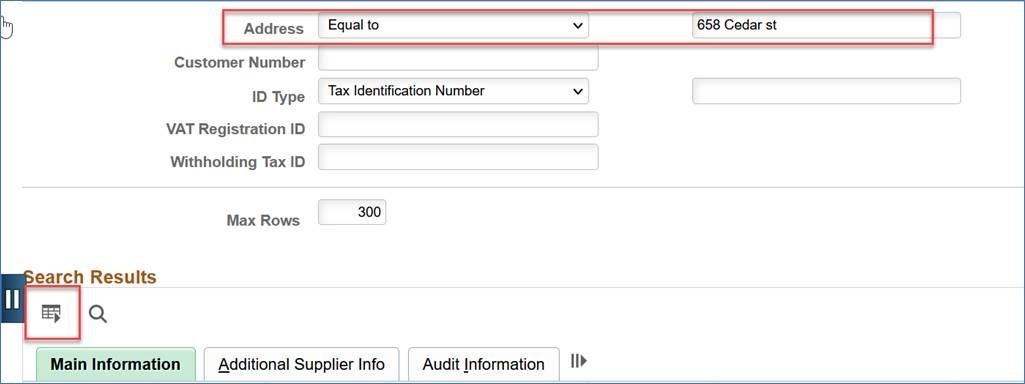Click the Customer Number input field
The width and height of the screenshot is (1025, 384).
pos(458,58)
